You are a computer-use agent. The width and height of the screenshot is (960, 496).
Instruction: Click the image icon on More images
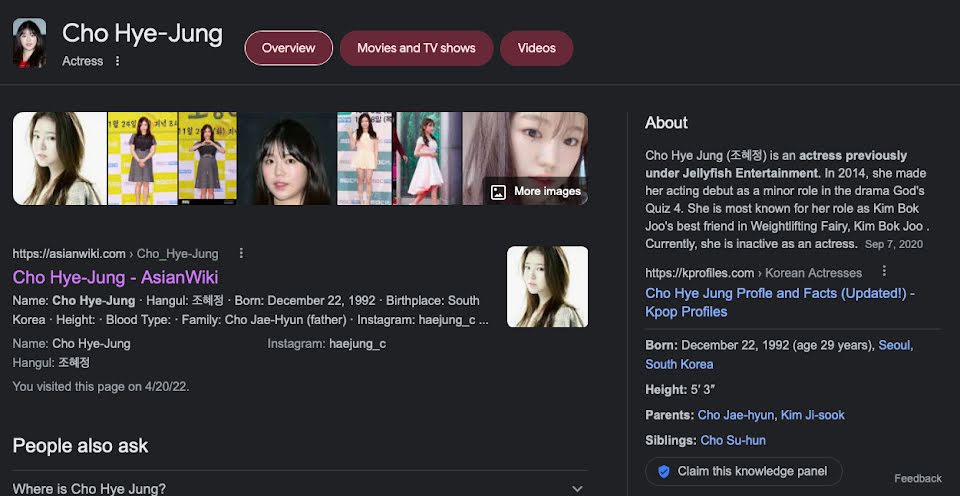click(498, 192)
